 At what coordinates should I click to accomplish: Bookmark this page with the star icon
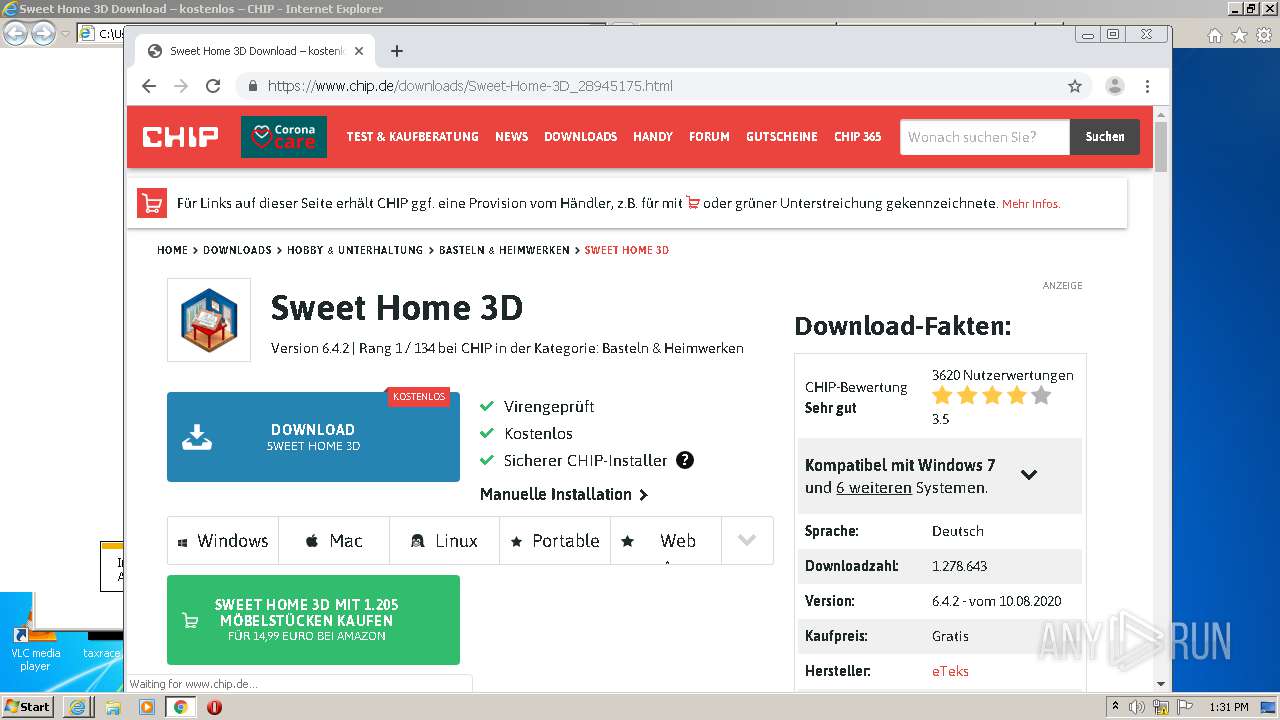click(x=1075, y=86)
